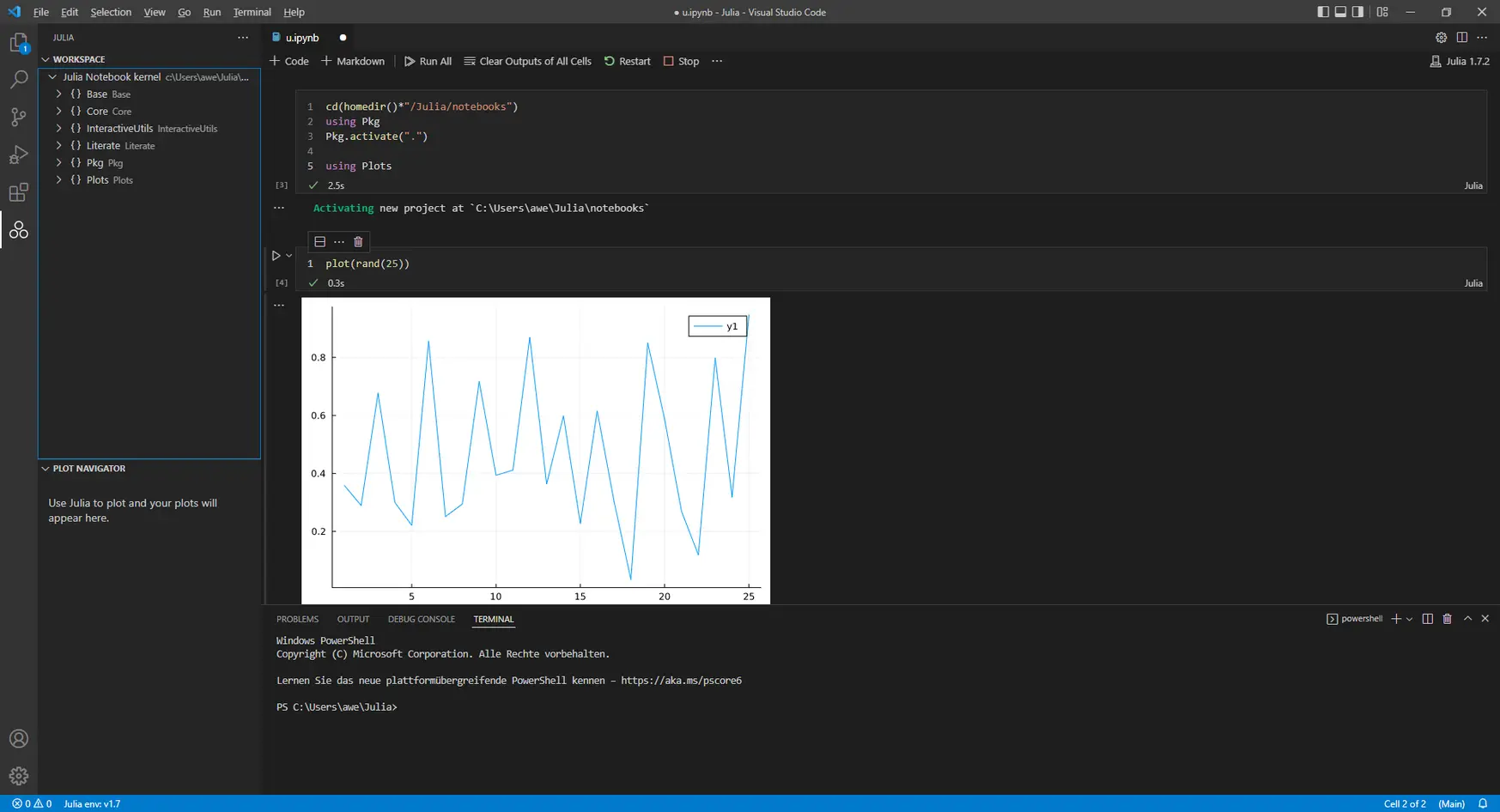Toggle primary side bar visibility
Screen dimensions: 1500x812
pos(1323,12)
